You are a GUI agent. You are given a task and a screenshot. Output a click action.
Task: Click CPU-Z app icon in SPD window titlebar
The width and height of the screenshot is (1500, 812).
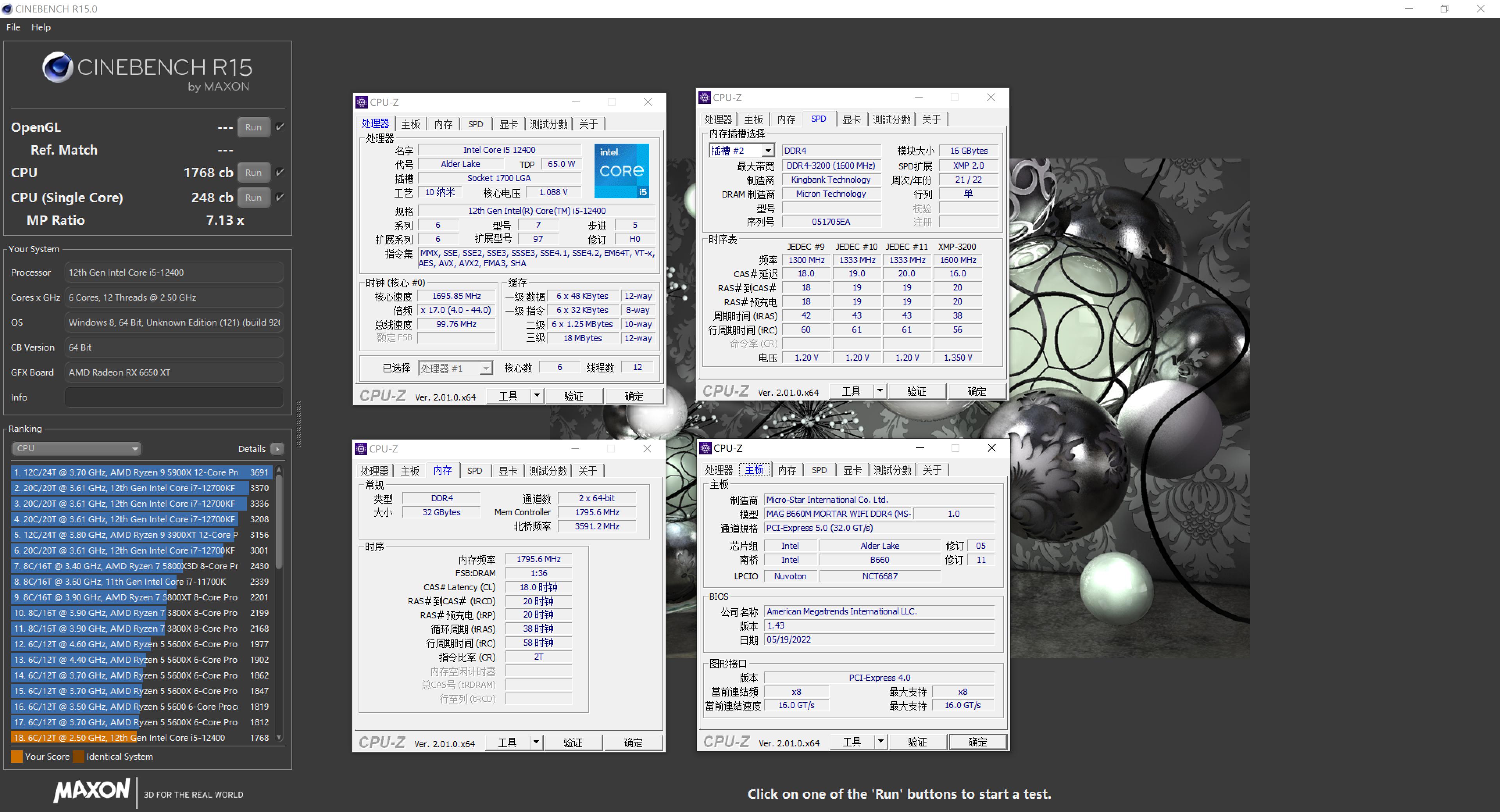point(705,97)
